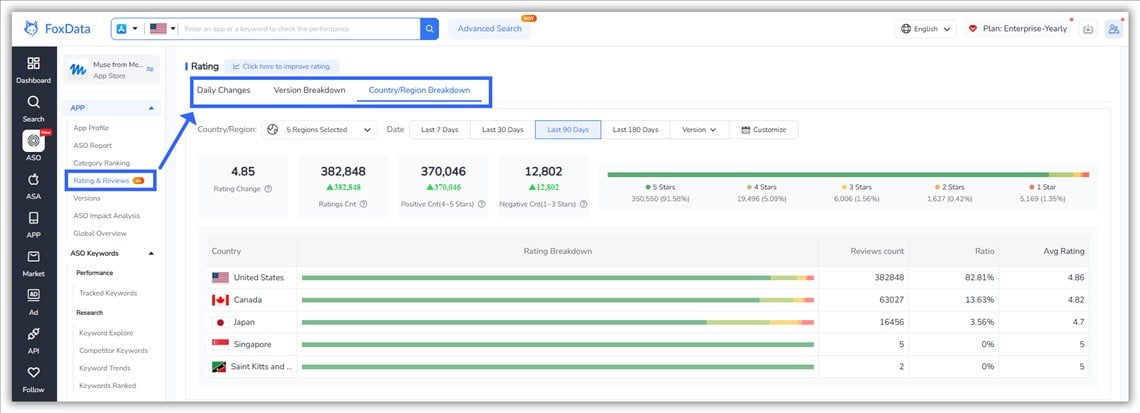The image size is (1140, 413).
Task: Click the Singapore flag icon
Action: click(220, 345)
